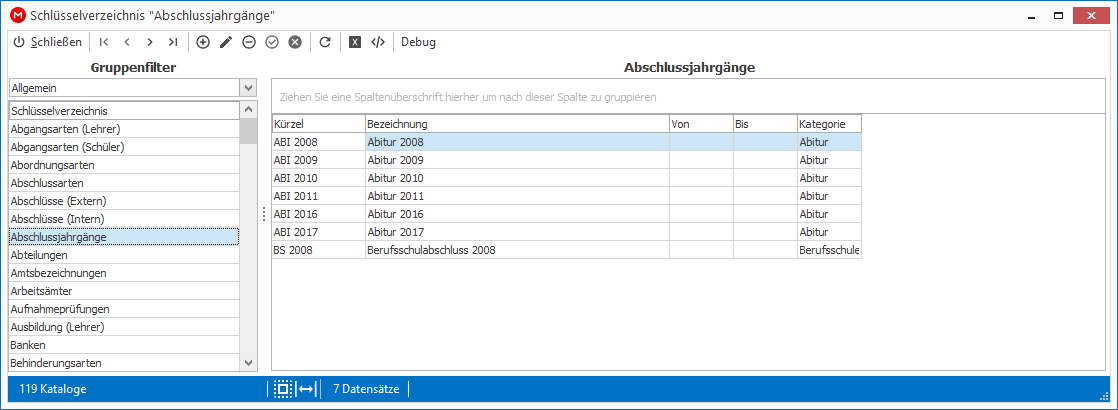Screen dimensions: 1118x410
Task: Open Aufnahmeprüfungen catalog
Action: (x=123, y=309)
